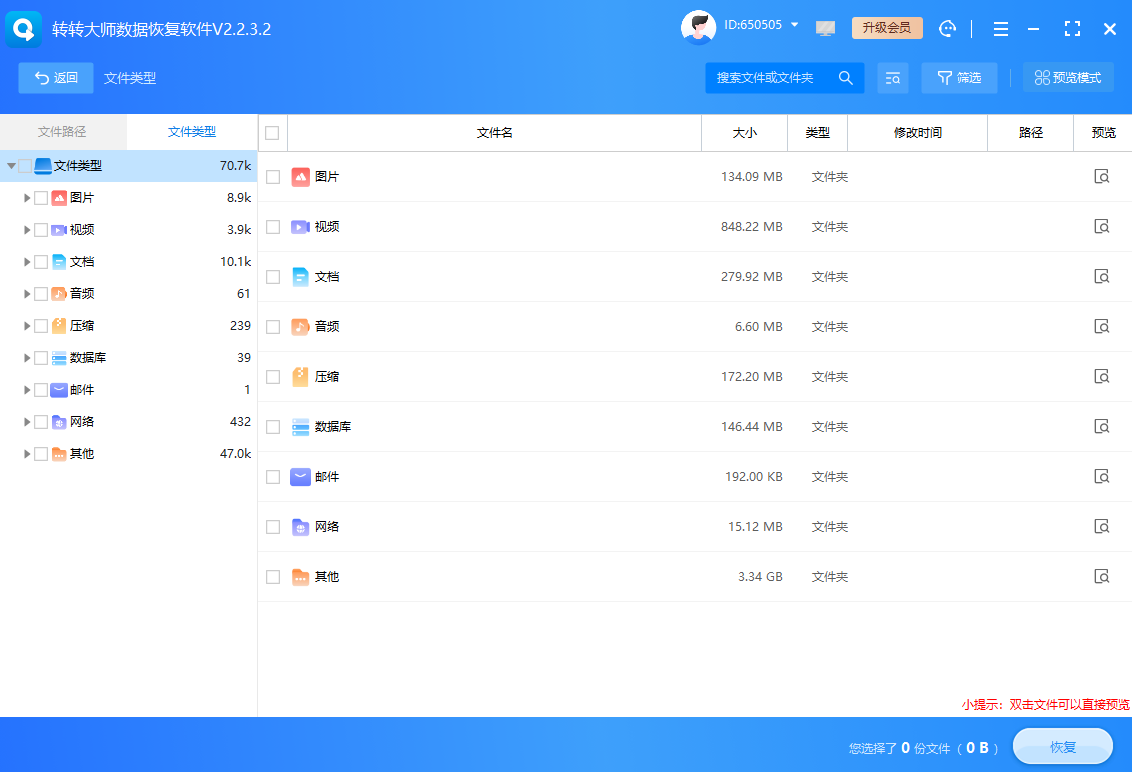
Task: Click the 图片 icon in file list
Action: pyautogui.click(x=300, y=177)
